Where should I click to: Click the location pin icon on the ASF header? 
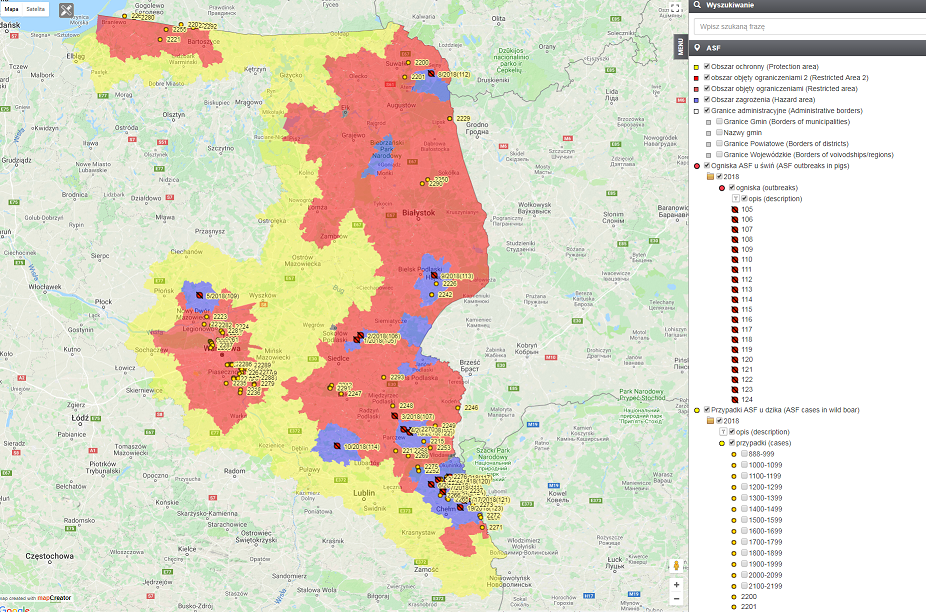coord(698,47)
